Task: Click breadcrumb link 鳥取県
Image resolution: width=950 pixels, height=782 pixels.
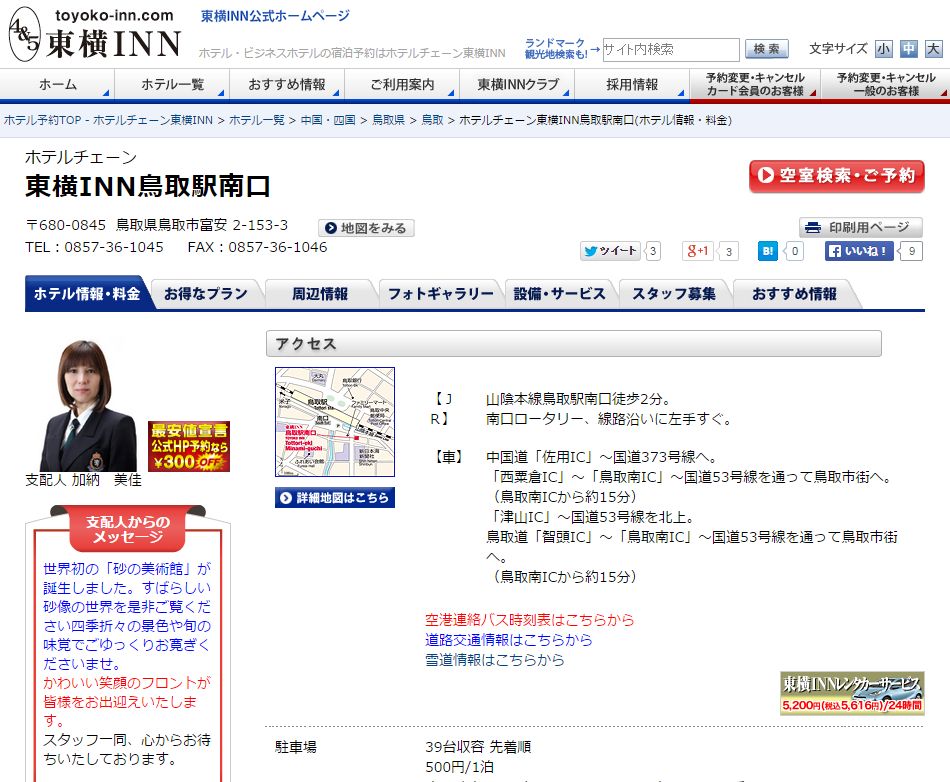Action: click(x=388, y=120)
